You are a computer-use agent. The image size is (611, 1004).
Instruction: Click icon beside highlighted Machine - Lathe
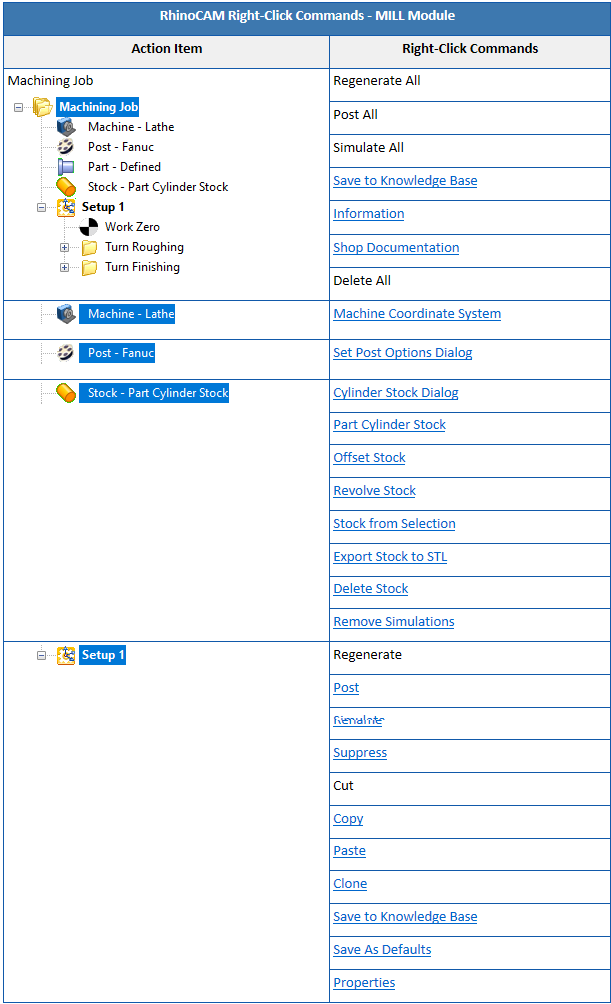pyautogui.click(x=66, y=314)
